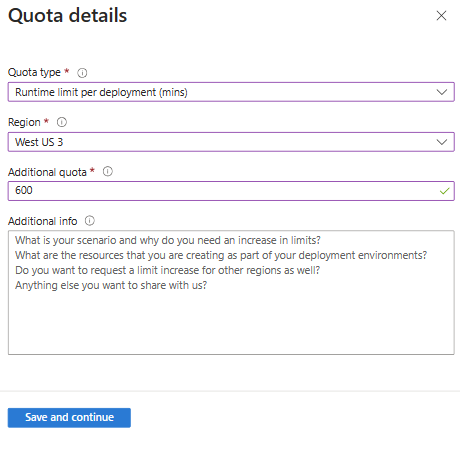Show info tooltip for Additional quota

click(108, 171)
